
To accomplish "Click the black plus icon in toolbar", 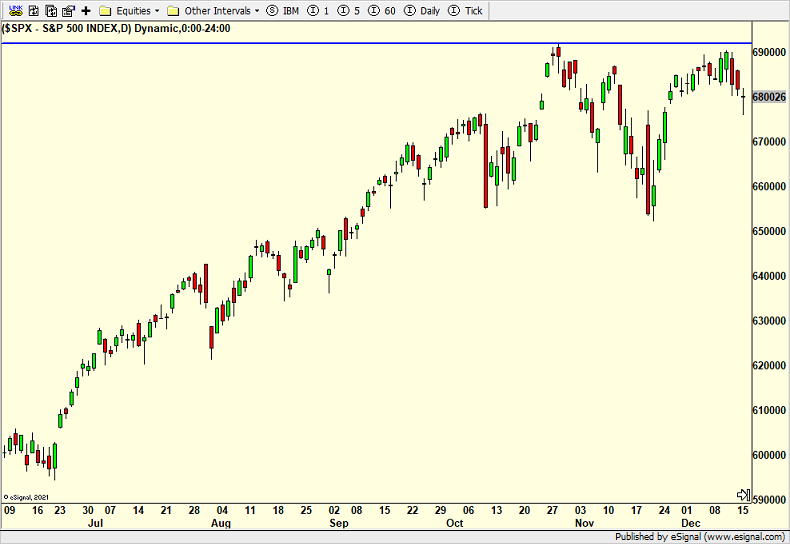I will pos(85,11).
